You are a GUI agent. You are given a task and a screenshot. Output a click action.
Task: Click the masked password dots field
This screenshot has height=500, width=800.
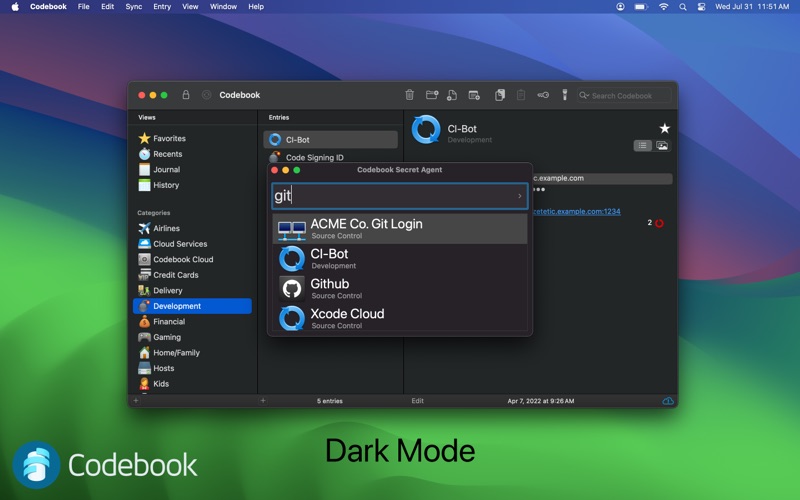point(539,189)
